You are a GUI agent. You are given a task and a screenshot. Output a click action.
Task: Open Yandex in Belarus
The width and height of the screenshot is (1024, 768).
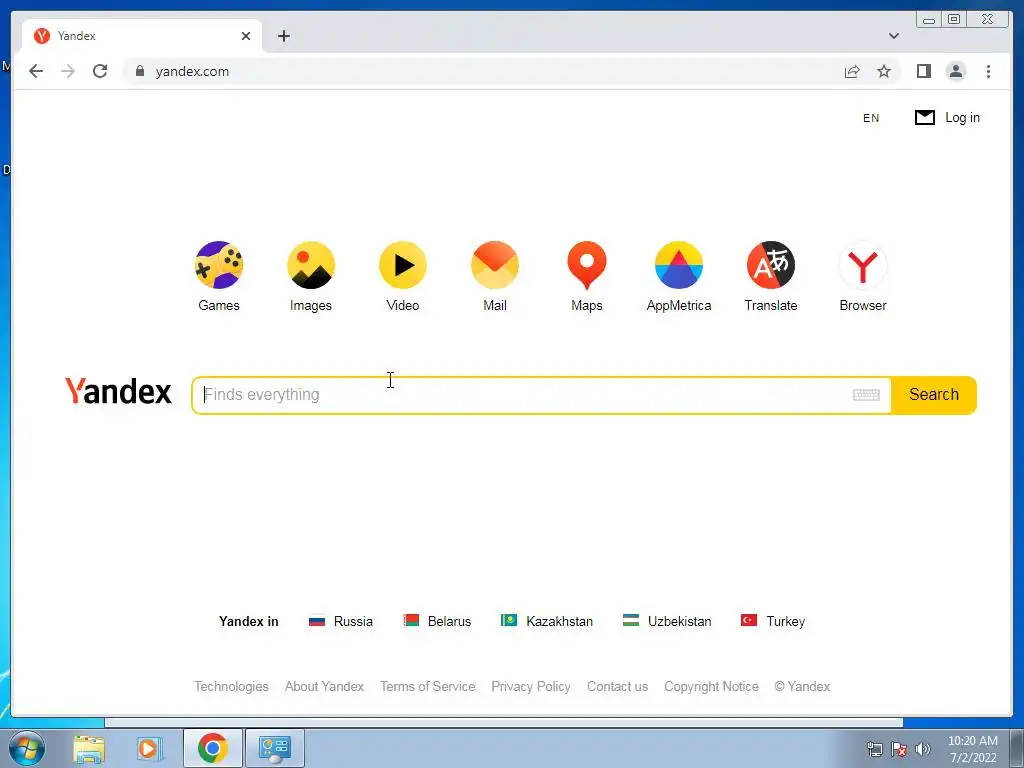[438, 621]
